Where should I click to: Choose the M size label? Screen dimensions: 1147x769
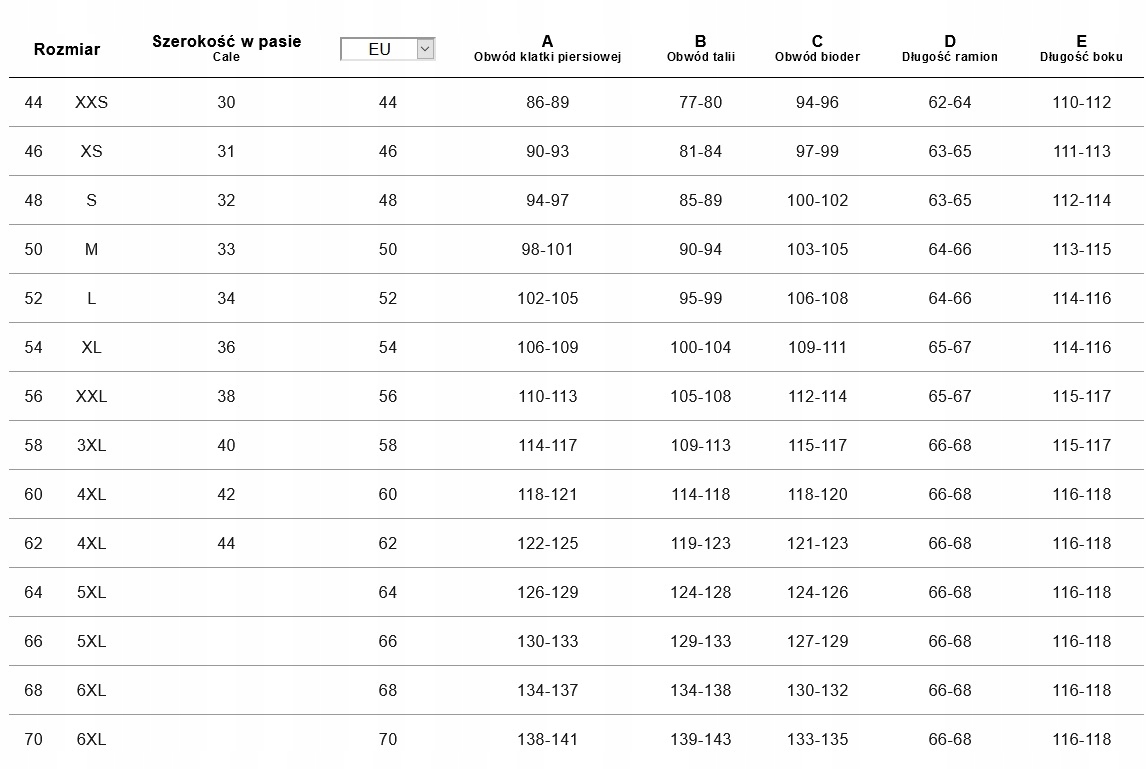tap(91, 249)
